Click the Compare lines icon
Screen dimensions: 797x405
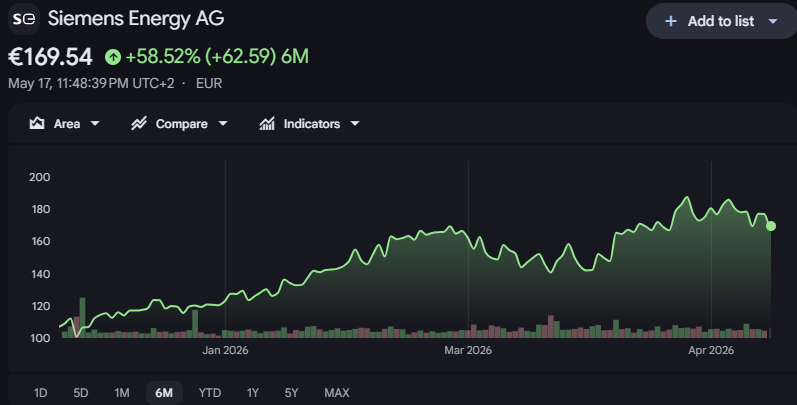point(139,123)
